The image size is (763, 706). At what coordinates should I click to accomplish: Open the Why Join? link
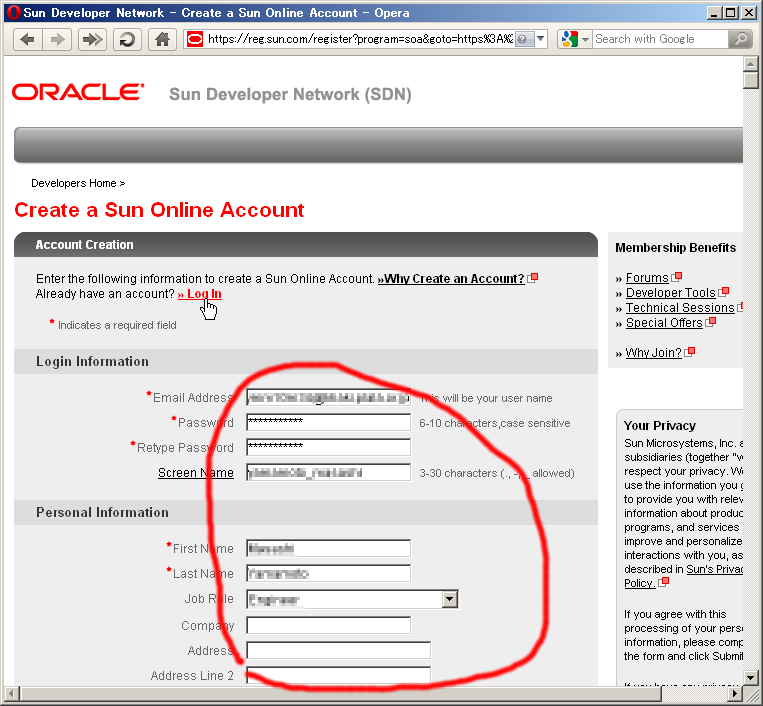(653, 353)
